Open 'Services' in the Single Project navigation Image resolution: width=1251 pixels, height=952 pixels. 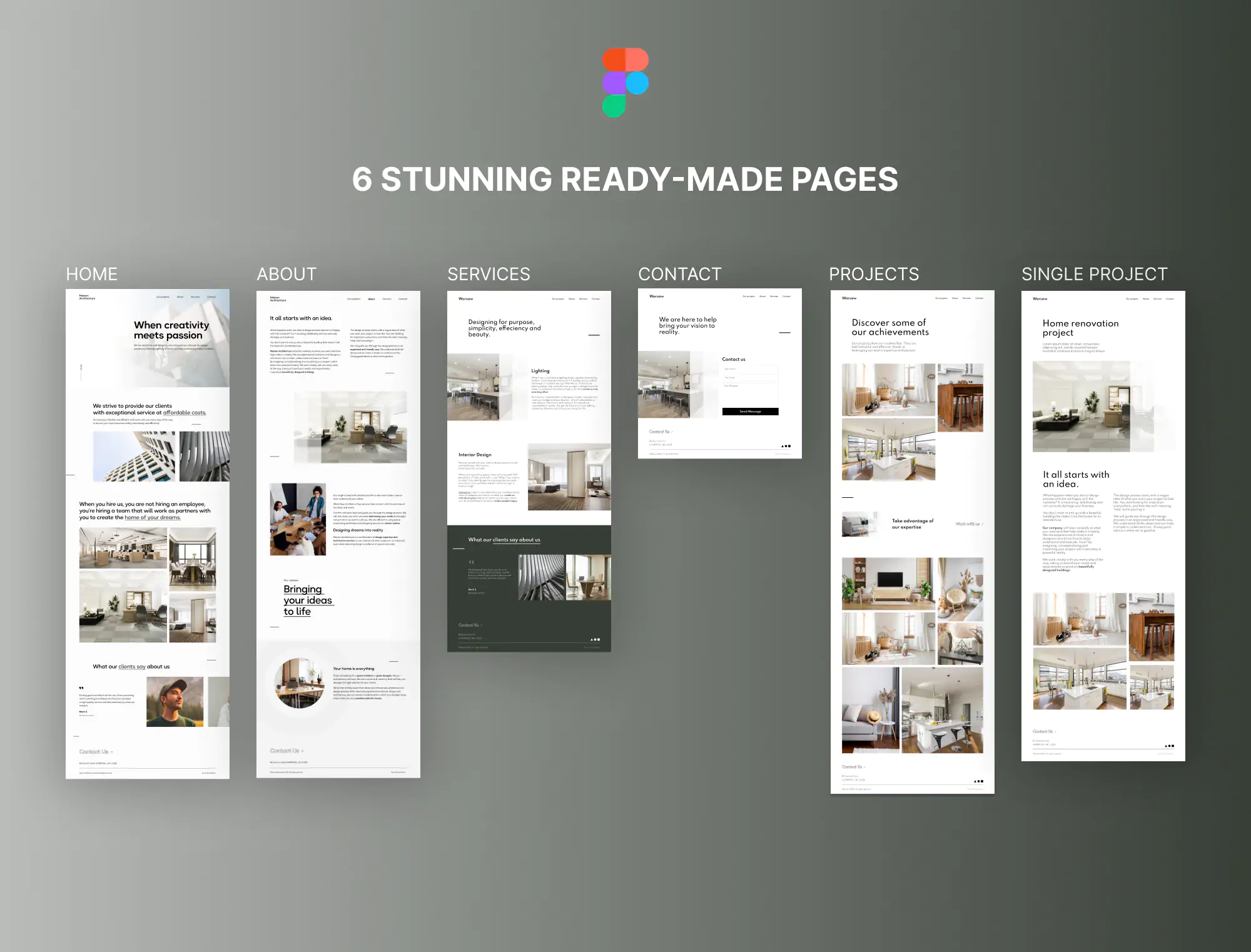click(x=1158, y=298)
